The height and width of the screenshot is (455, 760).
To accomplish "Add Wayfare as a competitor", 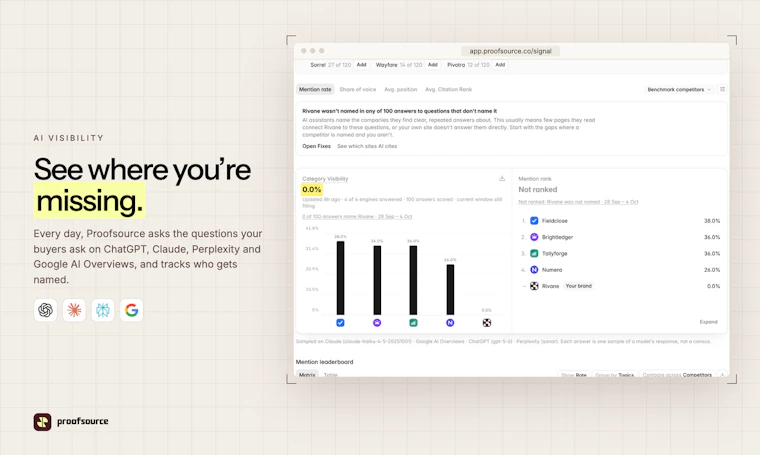I will (433, 64).
